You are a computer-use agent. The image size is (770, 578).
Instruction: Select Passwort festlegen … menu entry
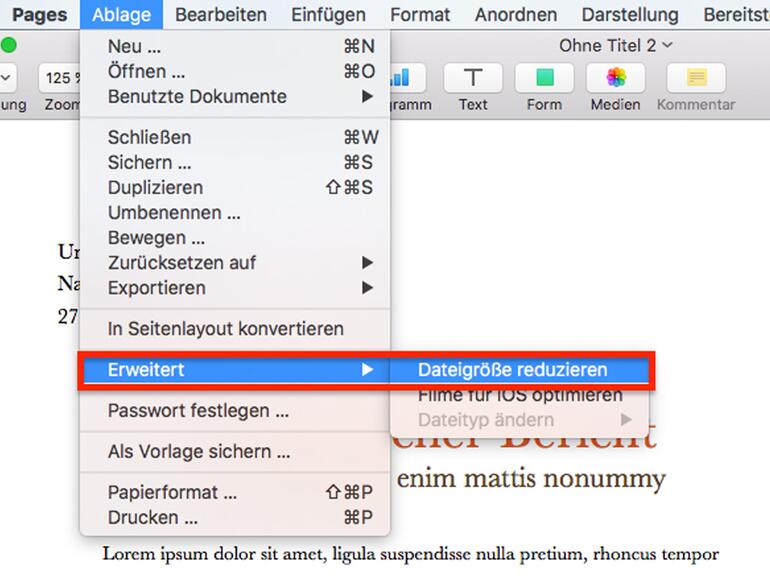[198, 411]
